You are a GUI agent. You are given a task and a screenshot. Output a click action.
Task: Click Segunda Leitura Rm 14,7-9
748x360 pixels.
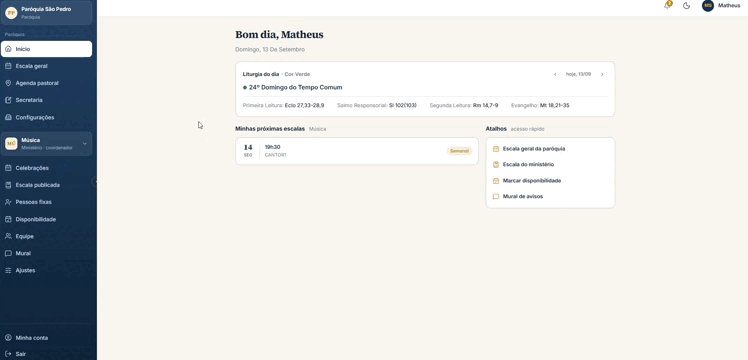pos(464,105)
